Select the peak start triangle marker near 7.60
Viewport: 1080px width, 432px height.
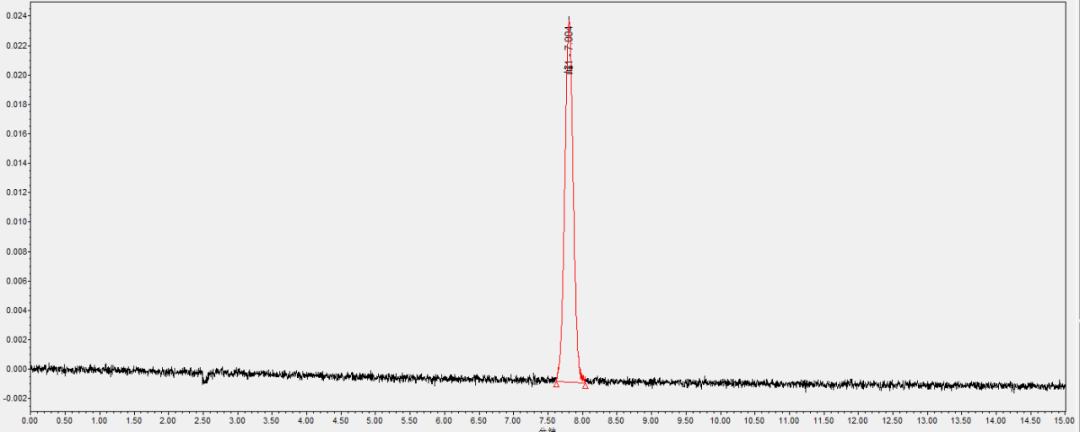556,384
